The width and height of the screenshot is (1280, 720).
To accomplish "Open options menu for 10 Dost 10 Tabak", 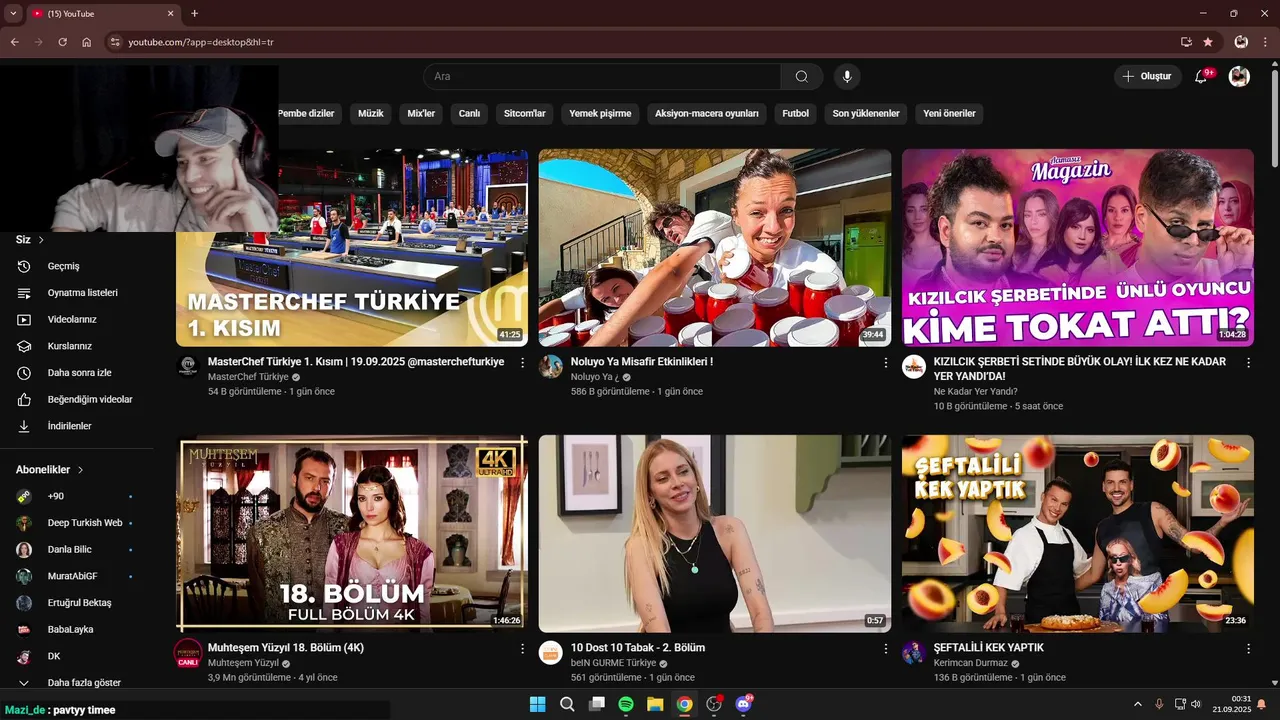I will coord(885,649).
